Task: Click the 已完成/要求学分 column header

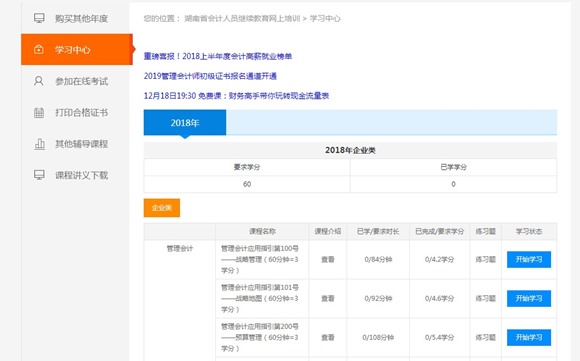Action: [439, 232]
